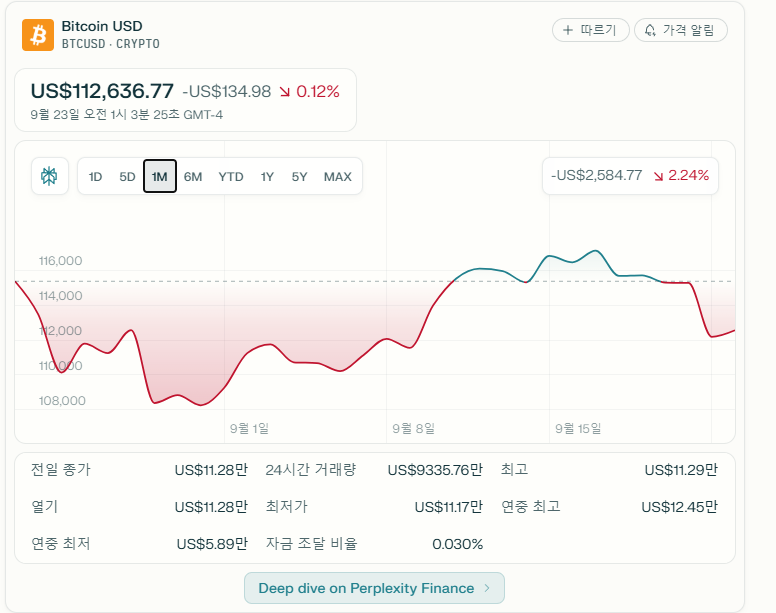Select the 6M chart range
The height and width of the screenshot is (613, 776).
[x=193, y=177]
